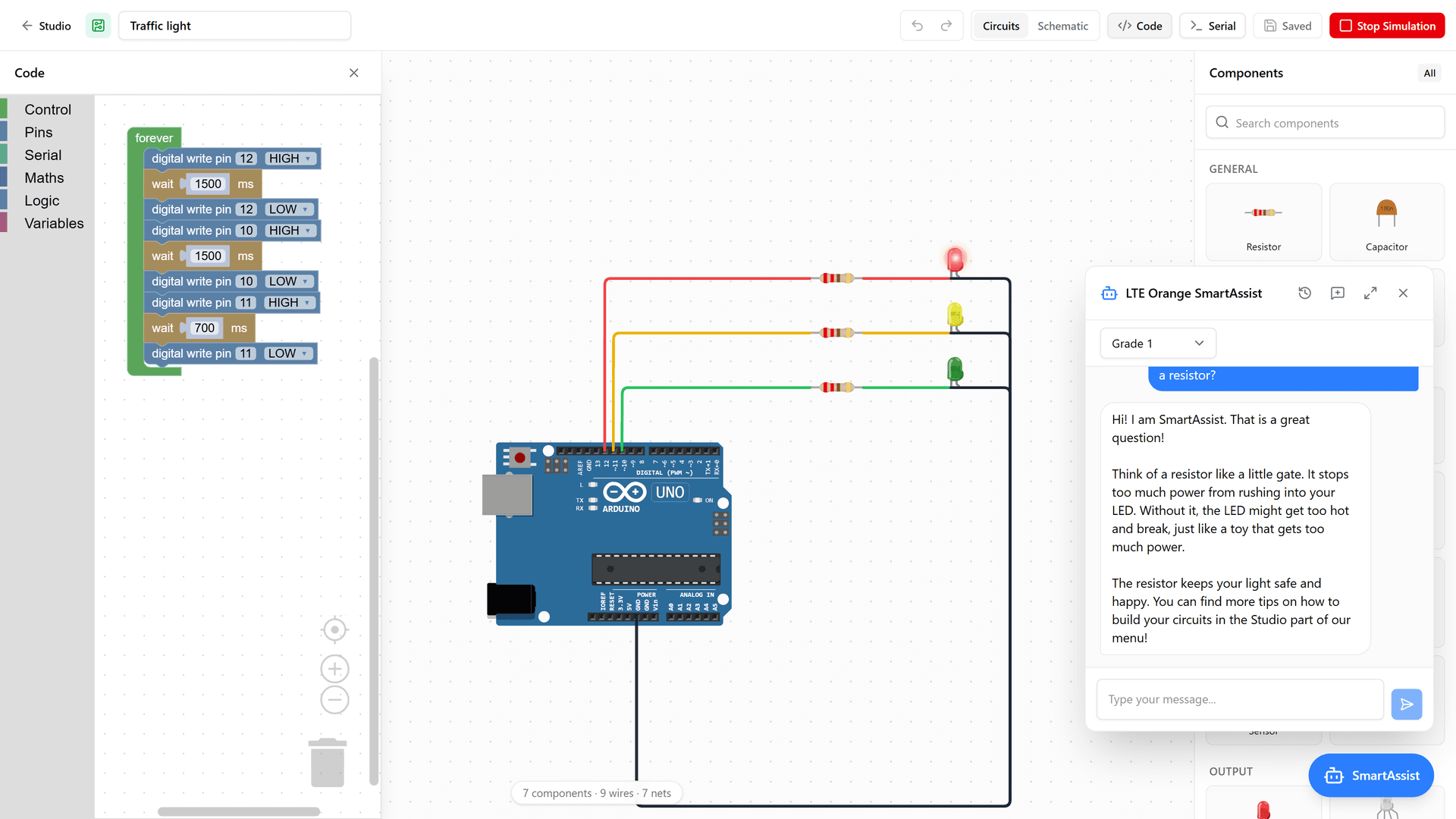Image resolution: width=1456 pixels, height=819 pixels.
Task: Add a Resistor component
Action: 1263,222
